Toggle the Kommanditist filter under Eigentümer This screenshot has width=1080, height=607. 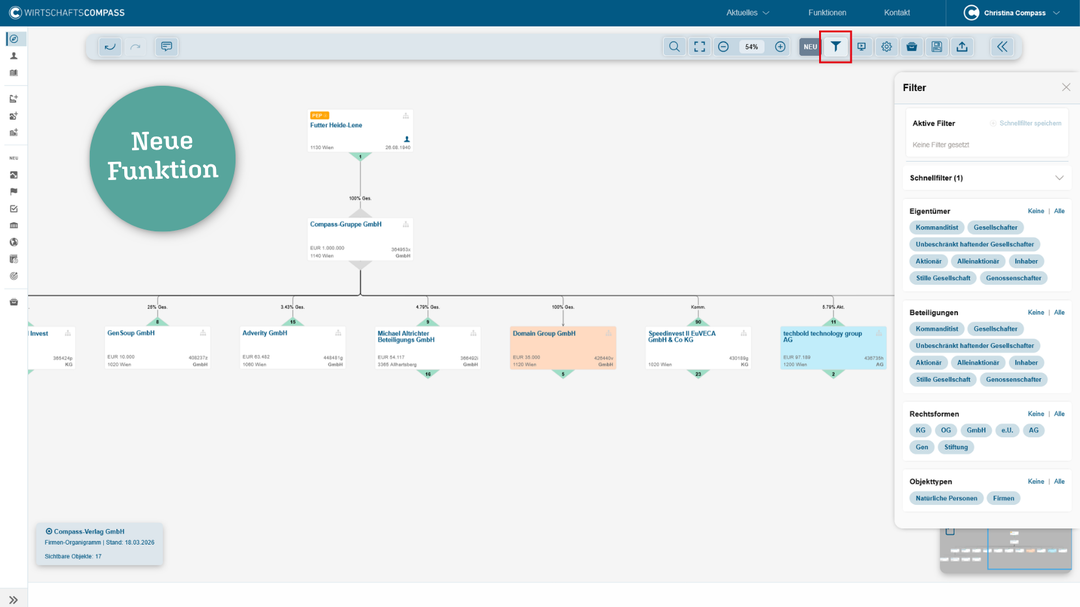pos(937,228)
